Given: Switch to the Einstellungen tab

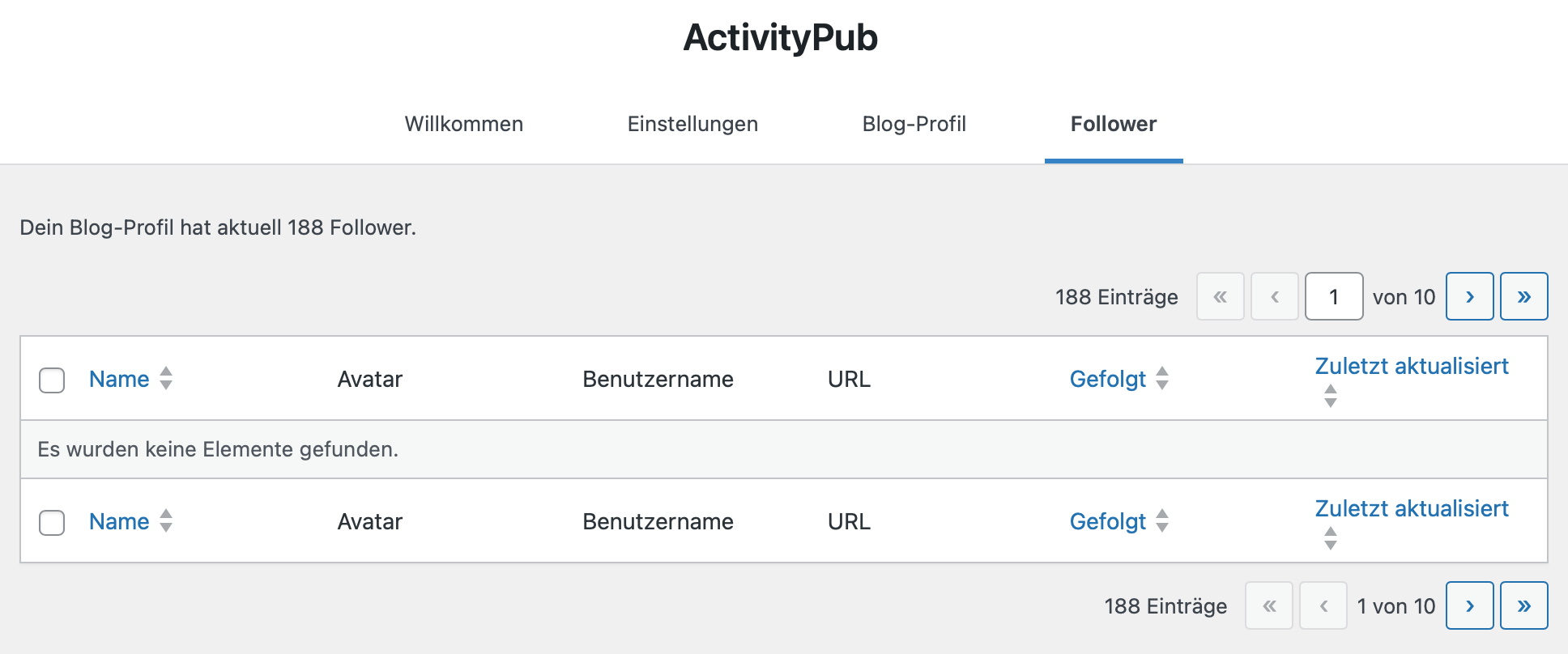Looking at the screenshot, I should click(x=692, y=124).
